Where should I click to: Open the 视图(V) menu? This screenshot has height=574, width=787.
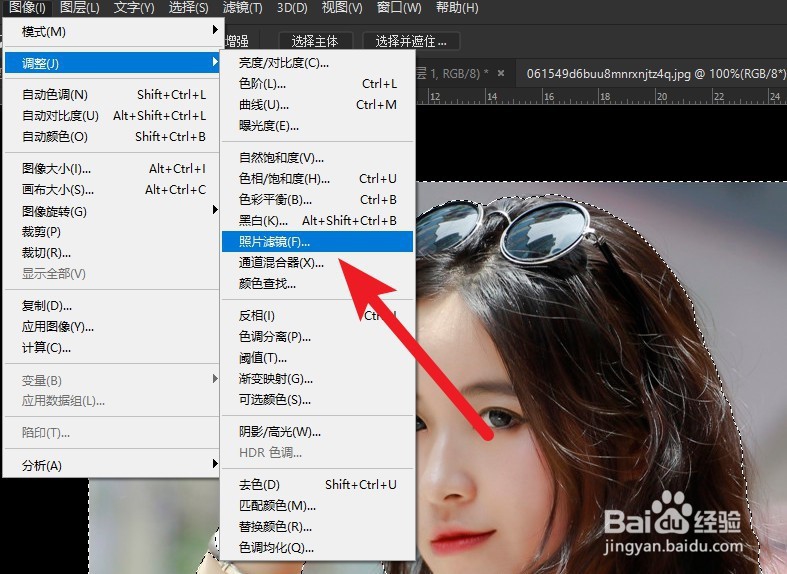click(x=341, y=8)
